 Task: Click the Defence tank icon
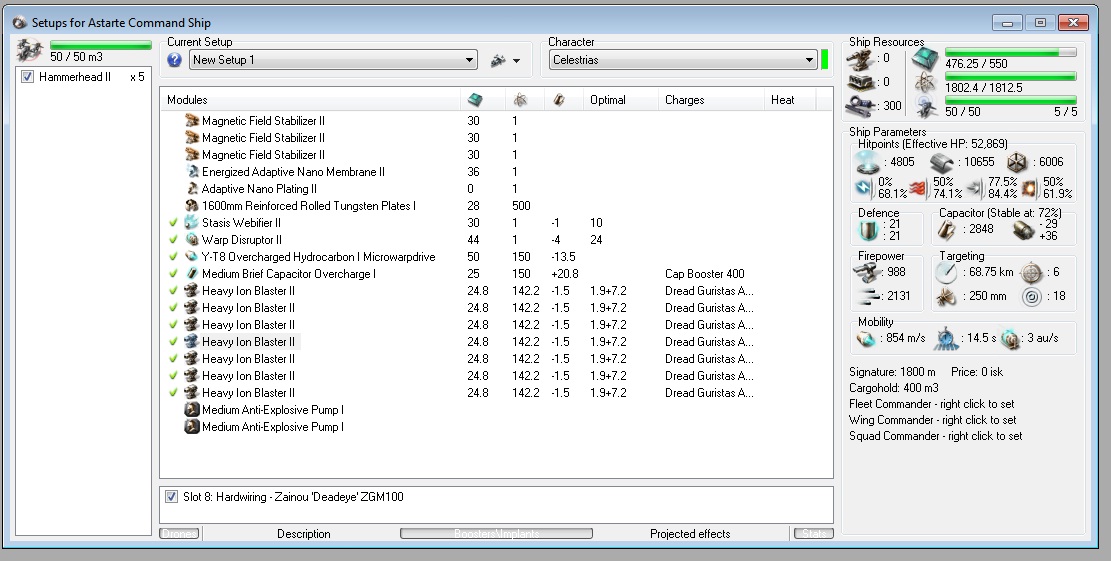[x=868, y=230]
